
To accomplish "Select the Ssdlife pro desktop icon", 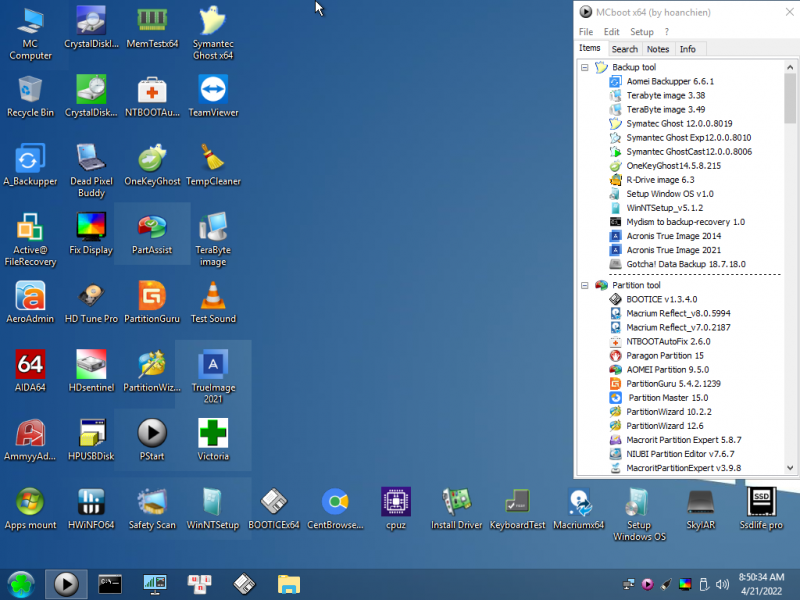I will click(x=761, y=503).
